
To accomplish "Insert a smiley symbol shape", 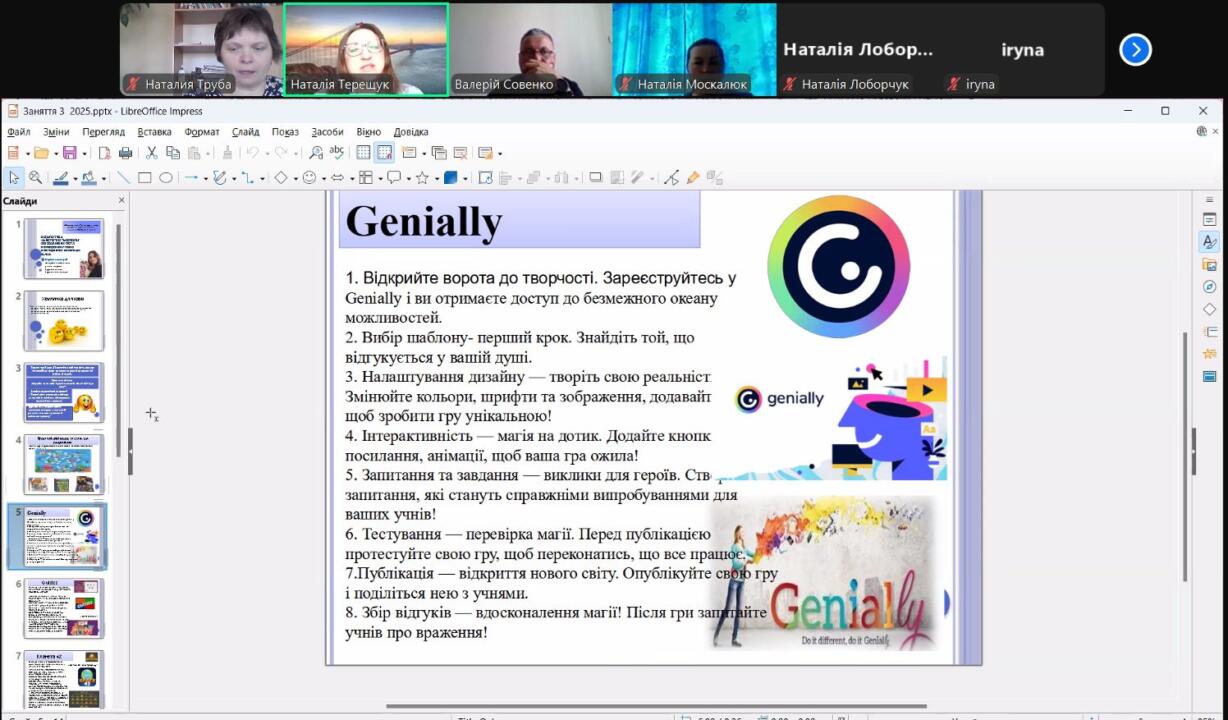I will 309,178.
